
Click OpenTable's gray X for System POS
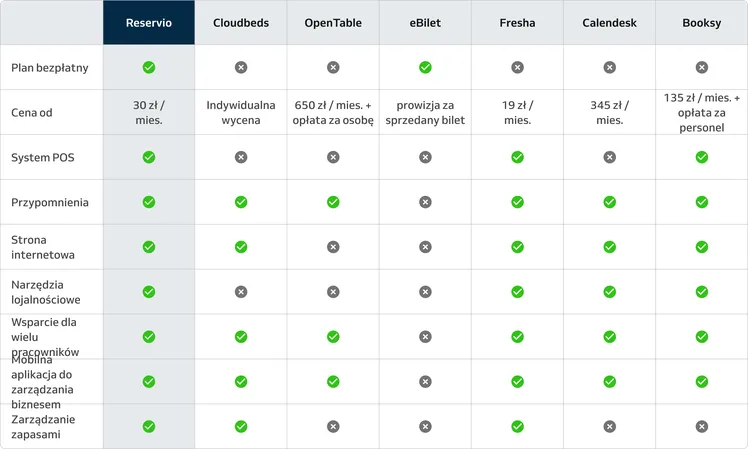pyautogui.click(x=333, y=157)
